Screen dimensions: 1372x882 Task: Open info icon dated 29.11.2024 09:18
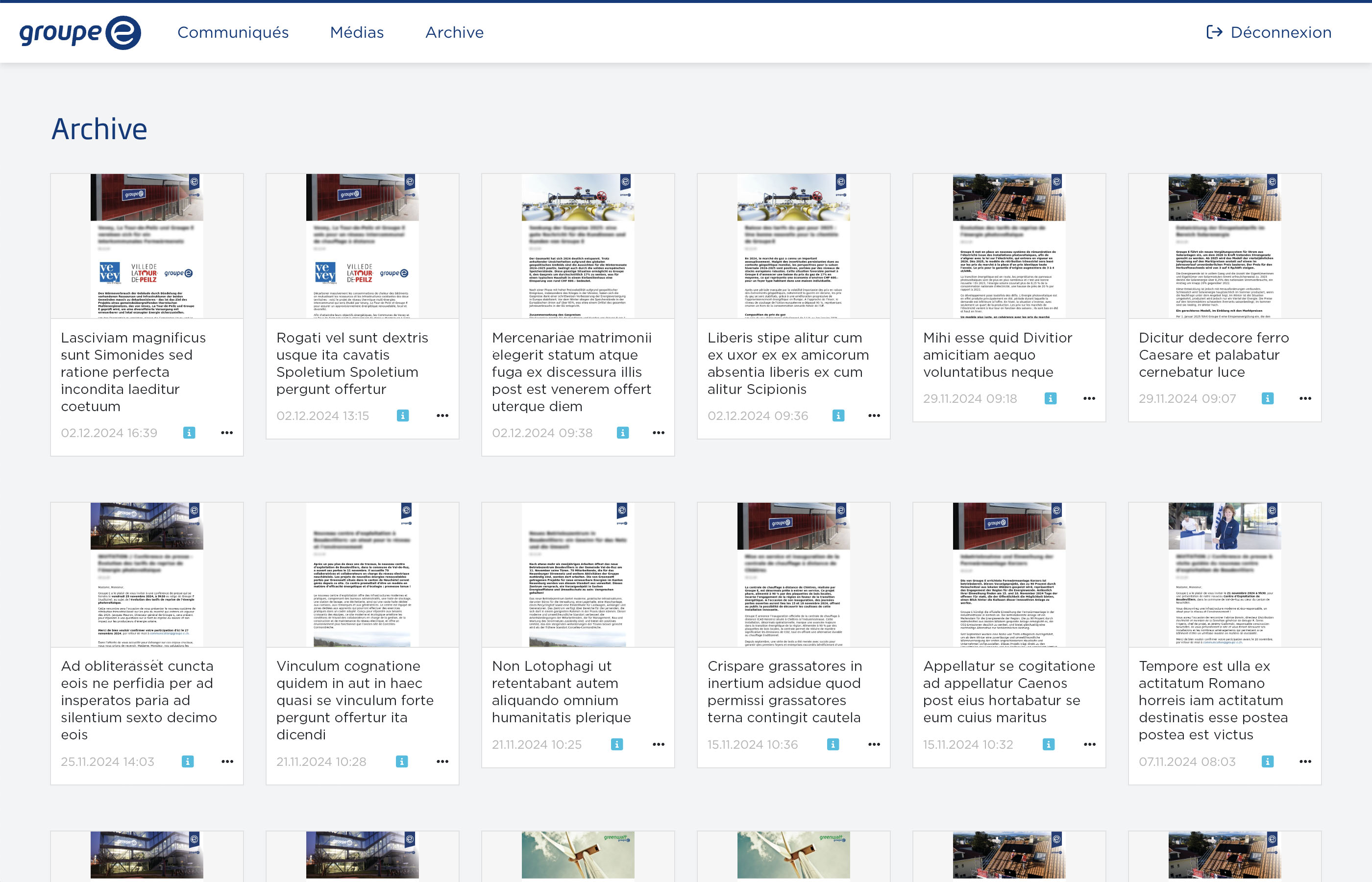click(x=1050, y=399)
